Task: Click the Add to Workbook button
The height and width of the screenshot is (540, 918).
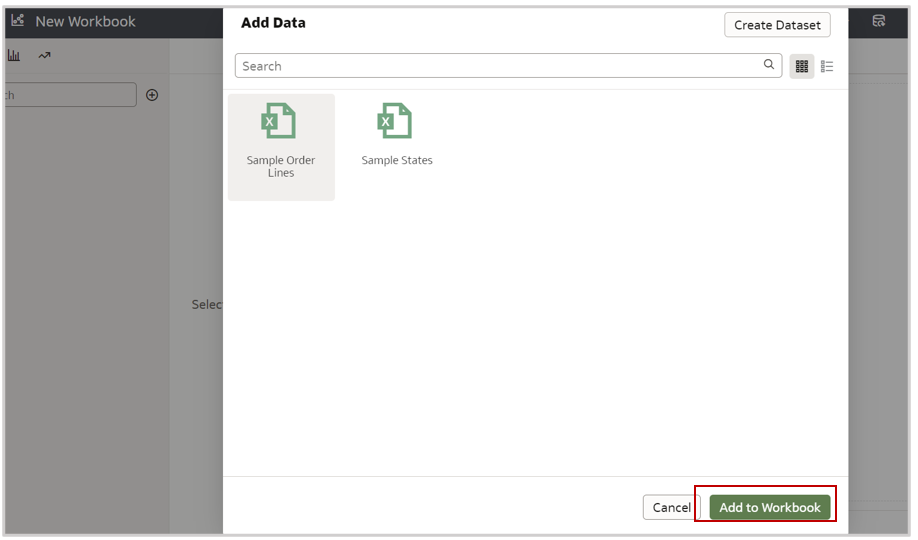Action: pos(769,507)
